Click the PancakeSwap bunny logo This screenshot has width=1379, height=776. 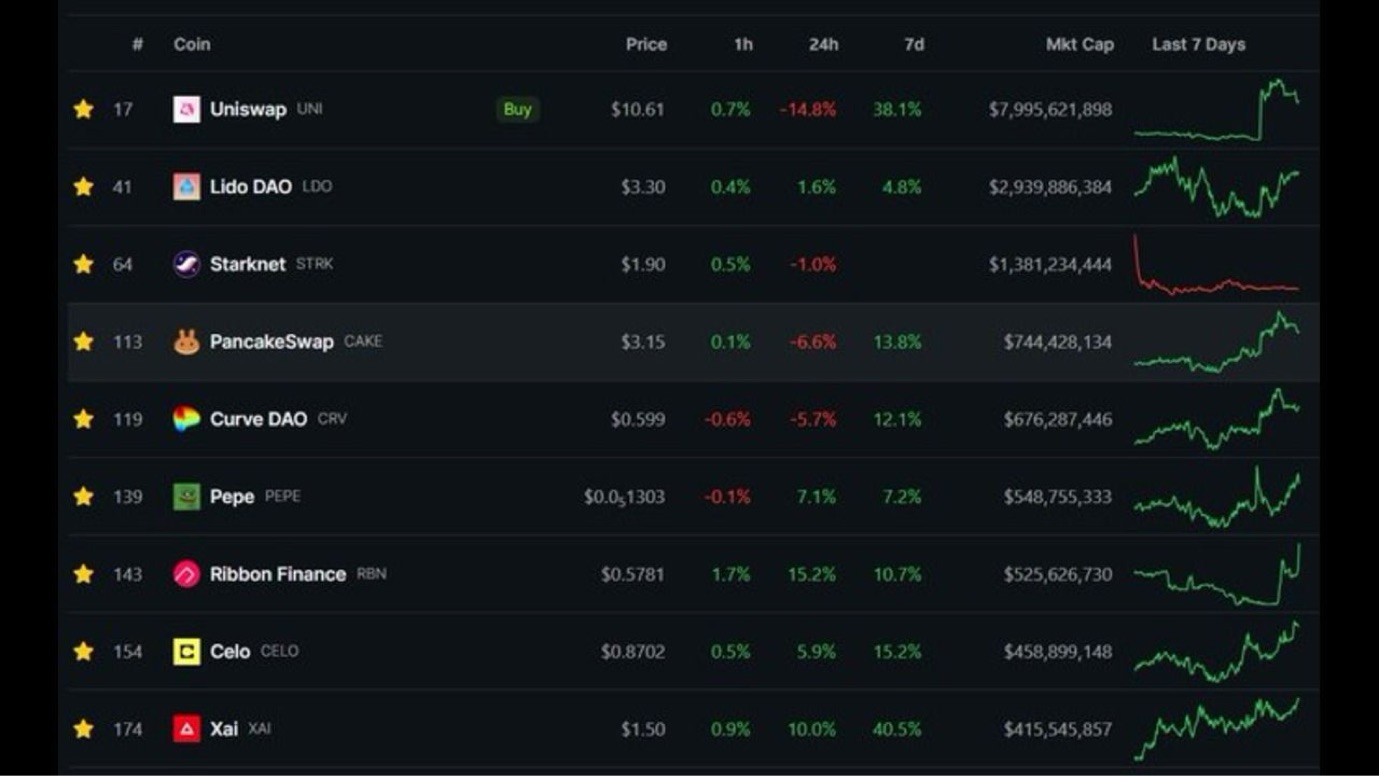click(186, 342)
